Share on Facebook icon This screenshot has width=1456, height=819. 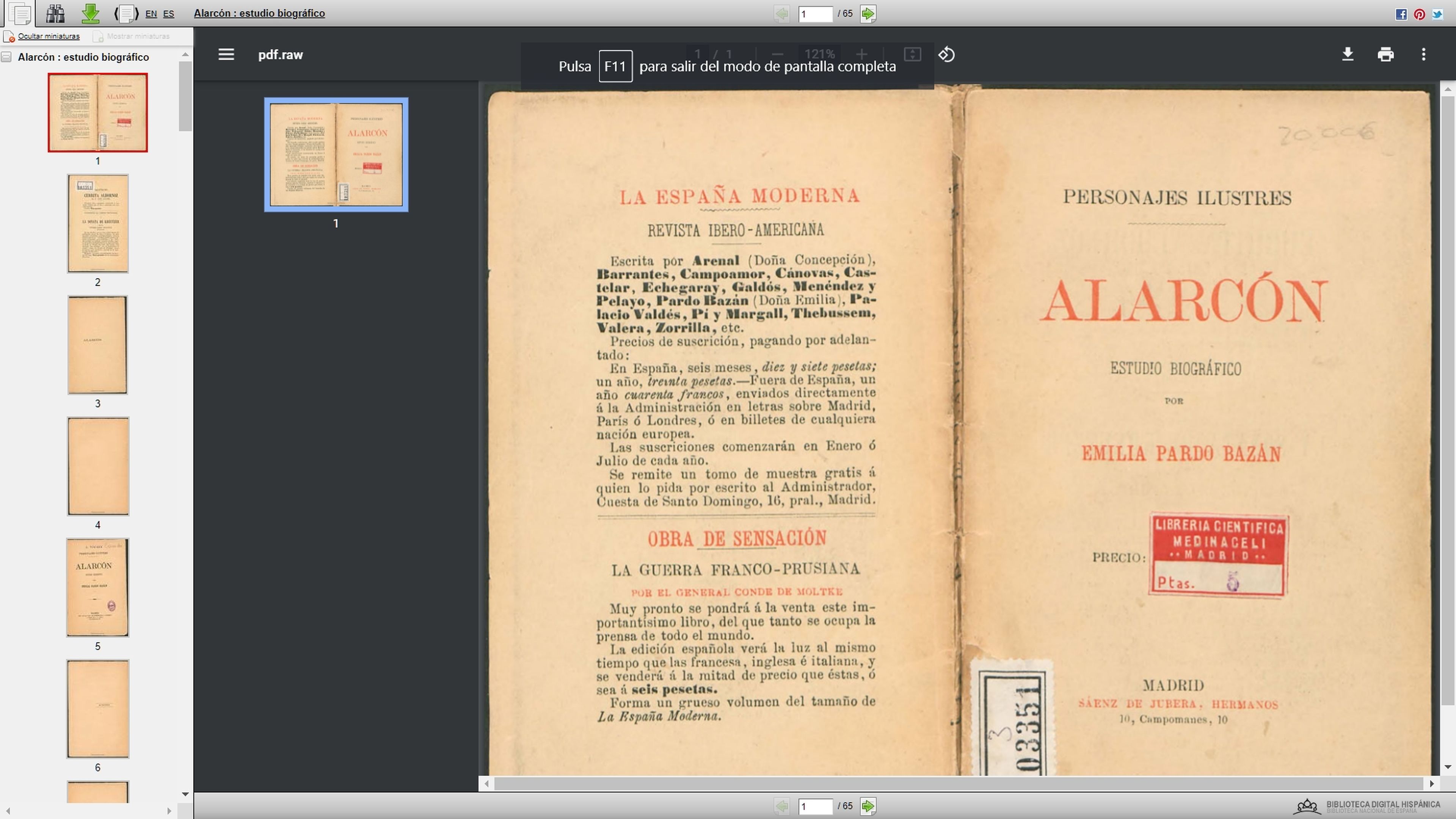pyautogui.click(x=1401, y=14)
